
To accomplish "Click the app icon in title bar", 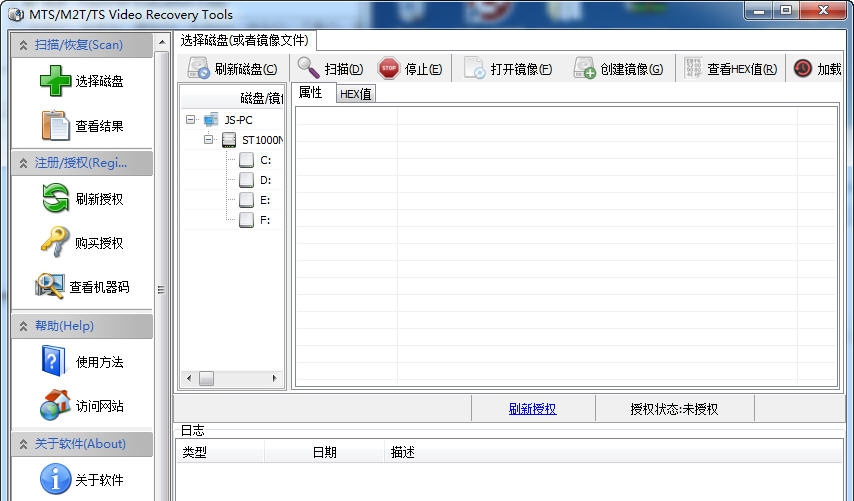I will [16, 14].
